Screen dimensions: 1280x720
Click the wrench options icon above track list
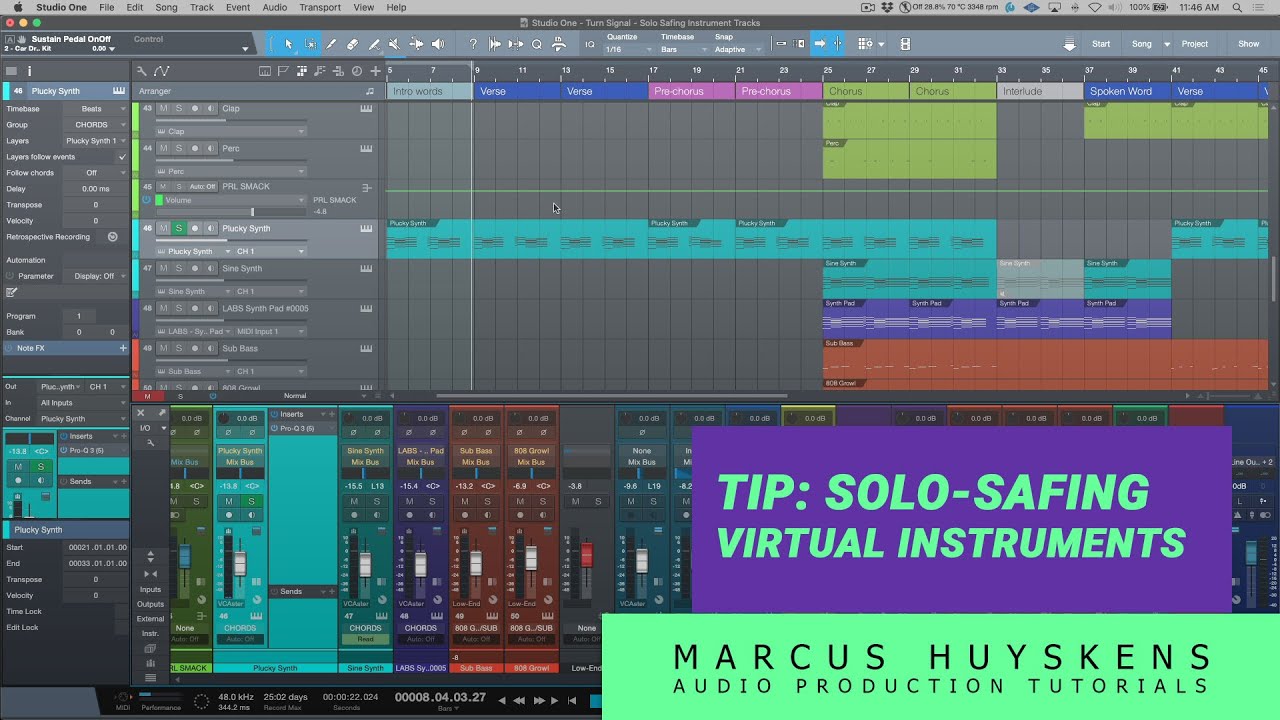[x=141, y=71]
